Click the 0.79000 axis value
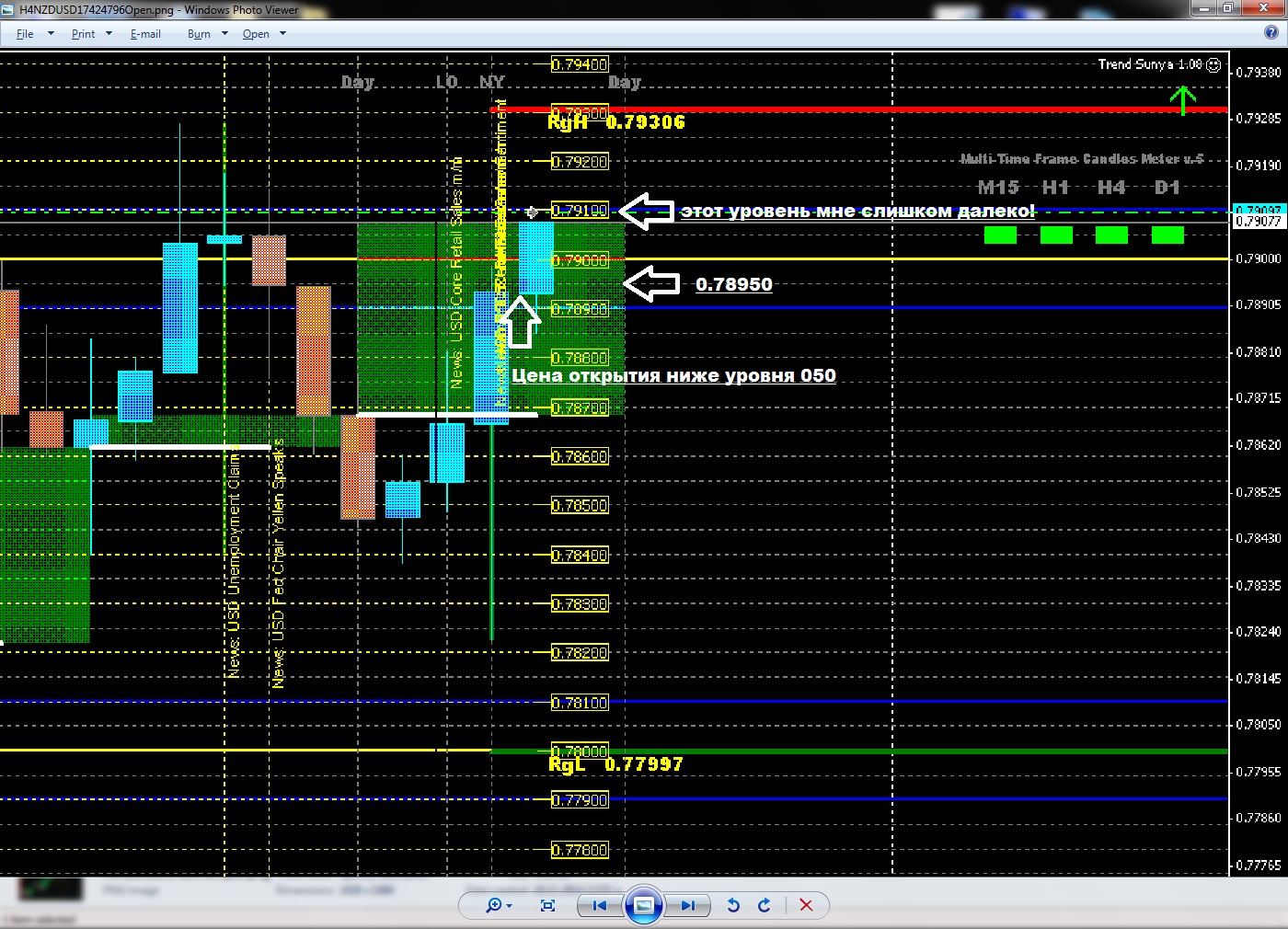 tap(1259, 258)
